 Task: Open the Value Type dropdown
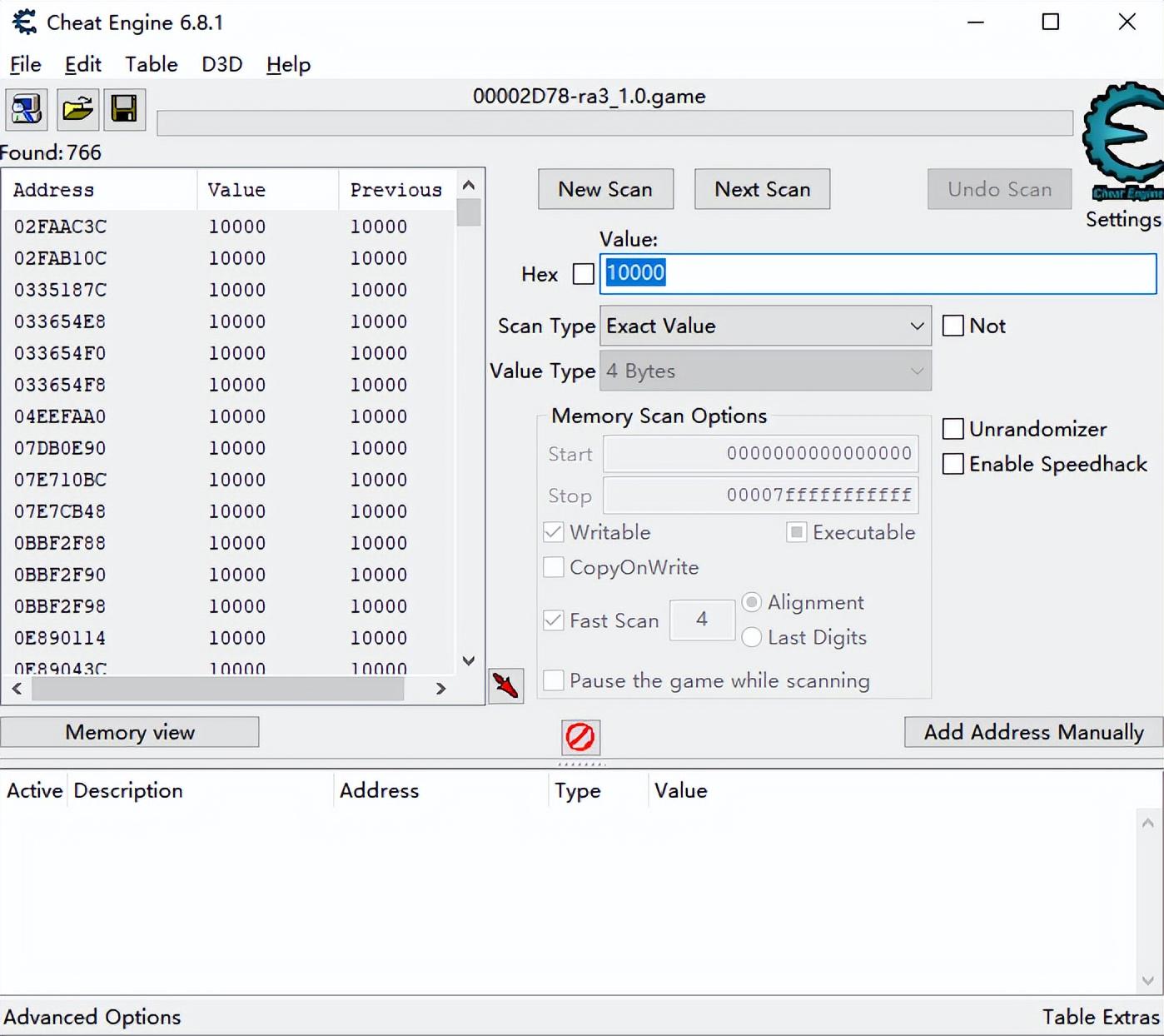[x=765, y=371]
